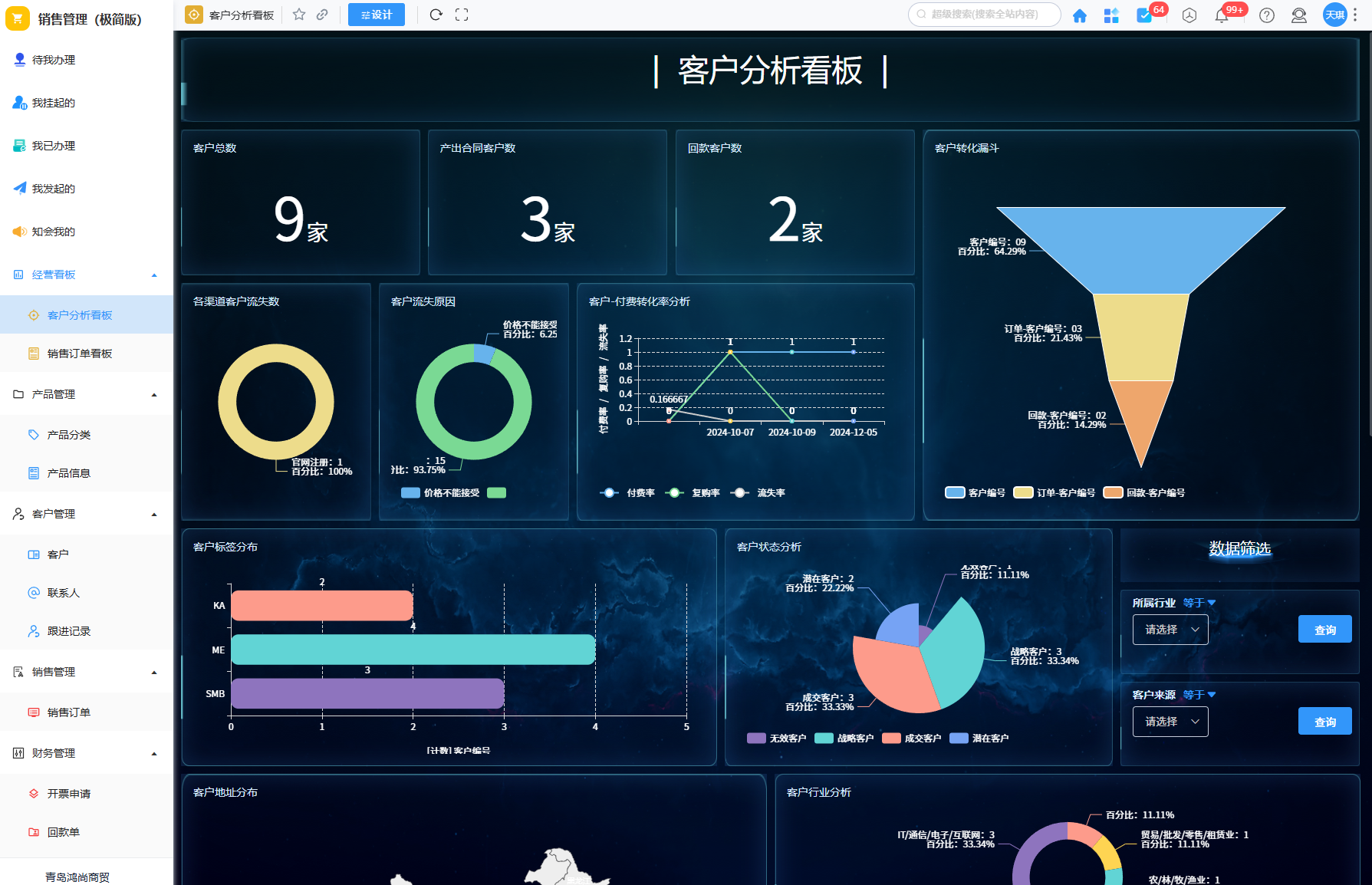The height and width of the screenshot is (885, 1372).
Task: Collapse the 产品管理 sidebar section
Action: (154, 395)
